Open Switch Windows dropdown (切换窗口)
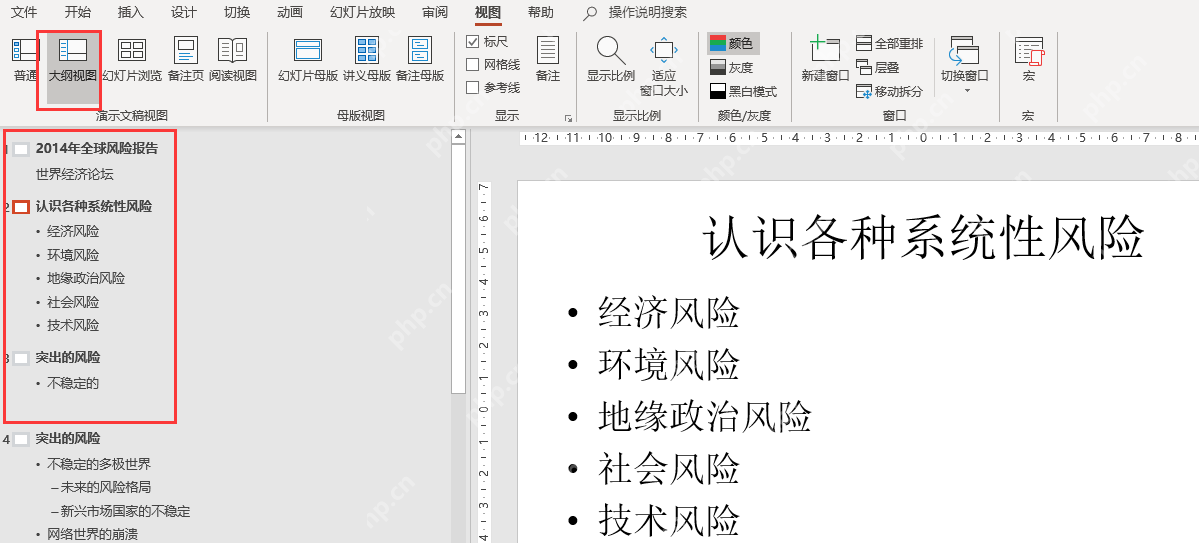 coord(964,65)
